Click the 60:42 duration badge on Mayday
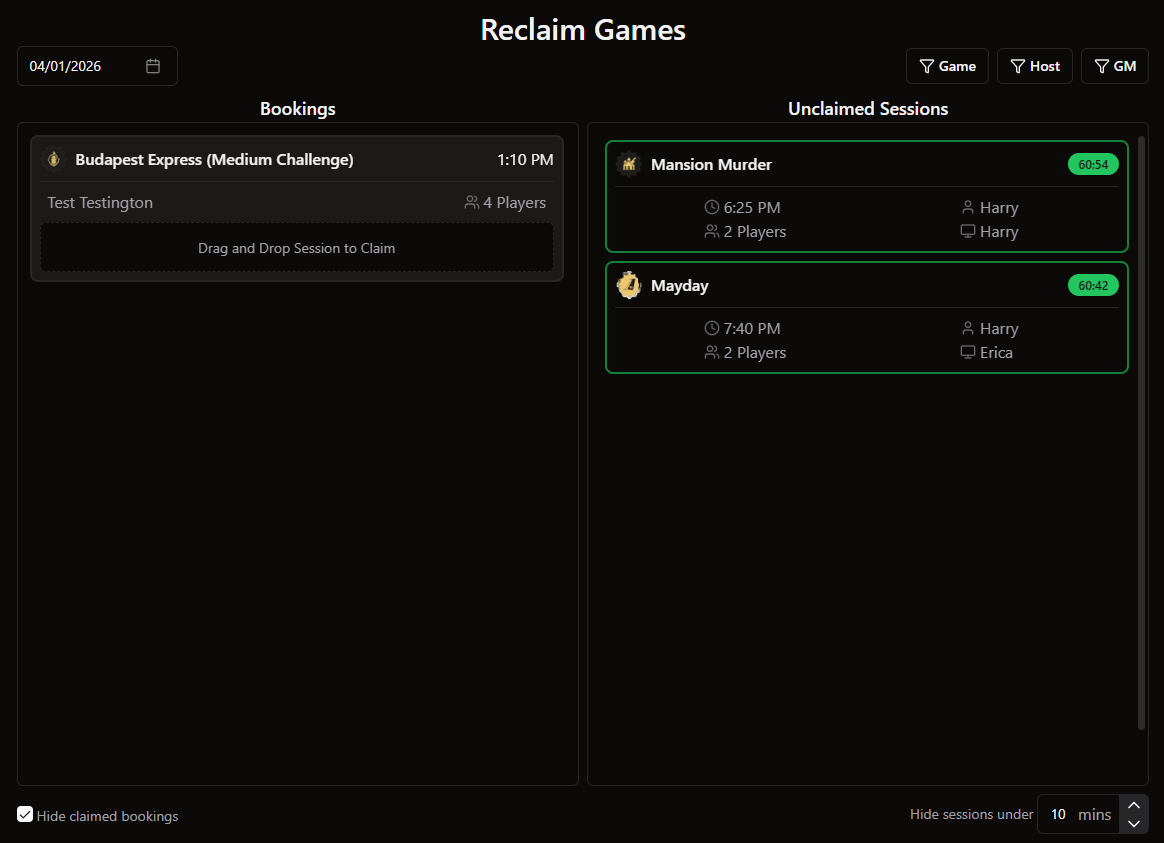 (x=1093, y=285)
